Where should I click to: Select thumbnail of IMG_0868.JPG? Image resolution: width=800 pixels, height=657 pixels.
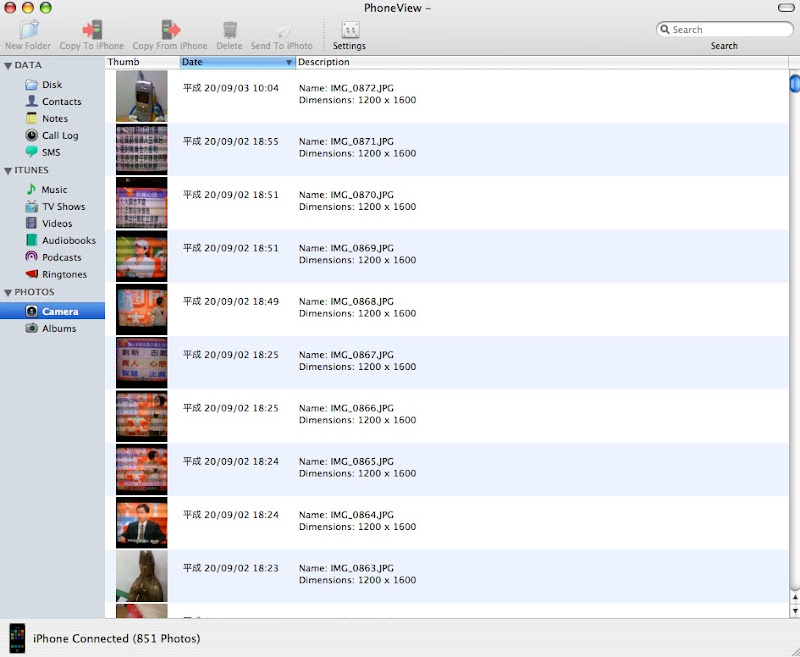pyautogui.click(x=141, y=309)
